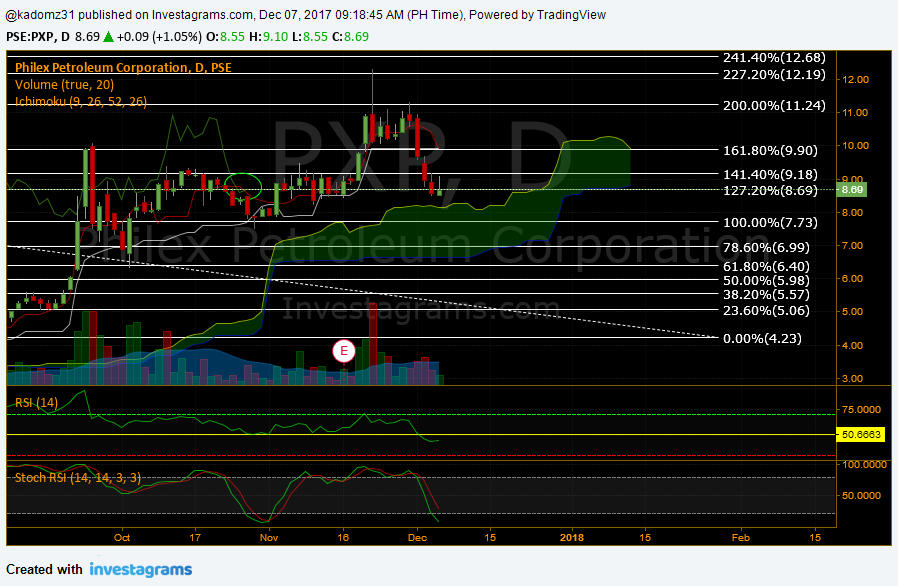This screenshot has height=586, width=898.
Task: Select the 2018 label on the time axis
Action: pos(572,537)
